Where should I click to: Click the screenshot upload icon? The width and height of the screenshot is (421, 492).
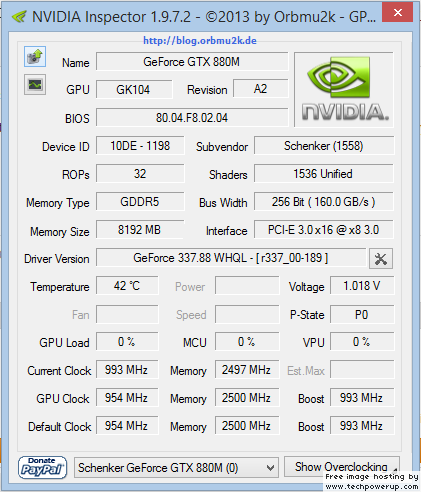(x=35, y=57)
